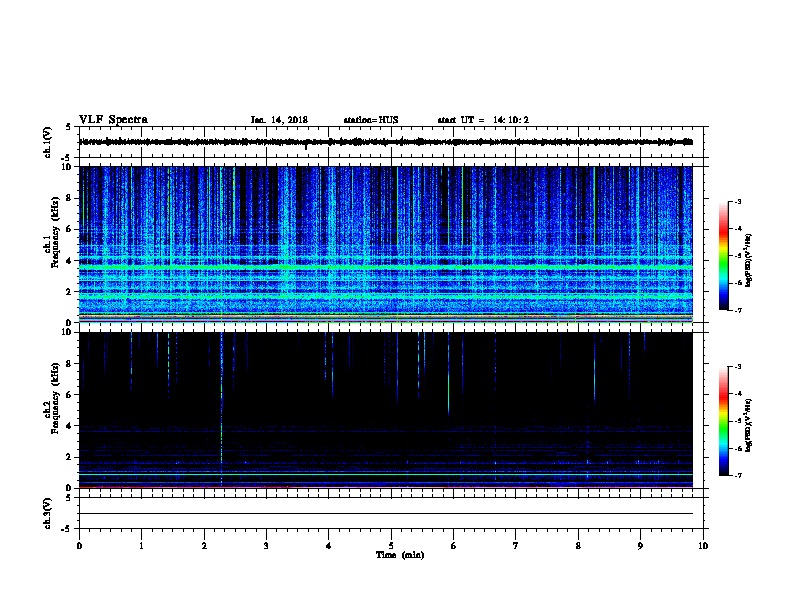This screenshot has height=612, width=792.
Task: Click time axis tick label "6"
Action: click(x=454, y=545)
